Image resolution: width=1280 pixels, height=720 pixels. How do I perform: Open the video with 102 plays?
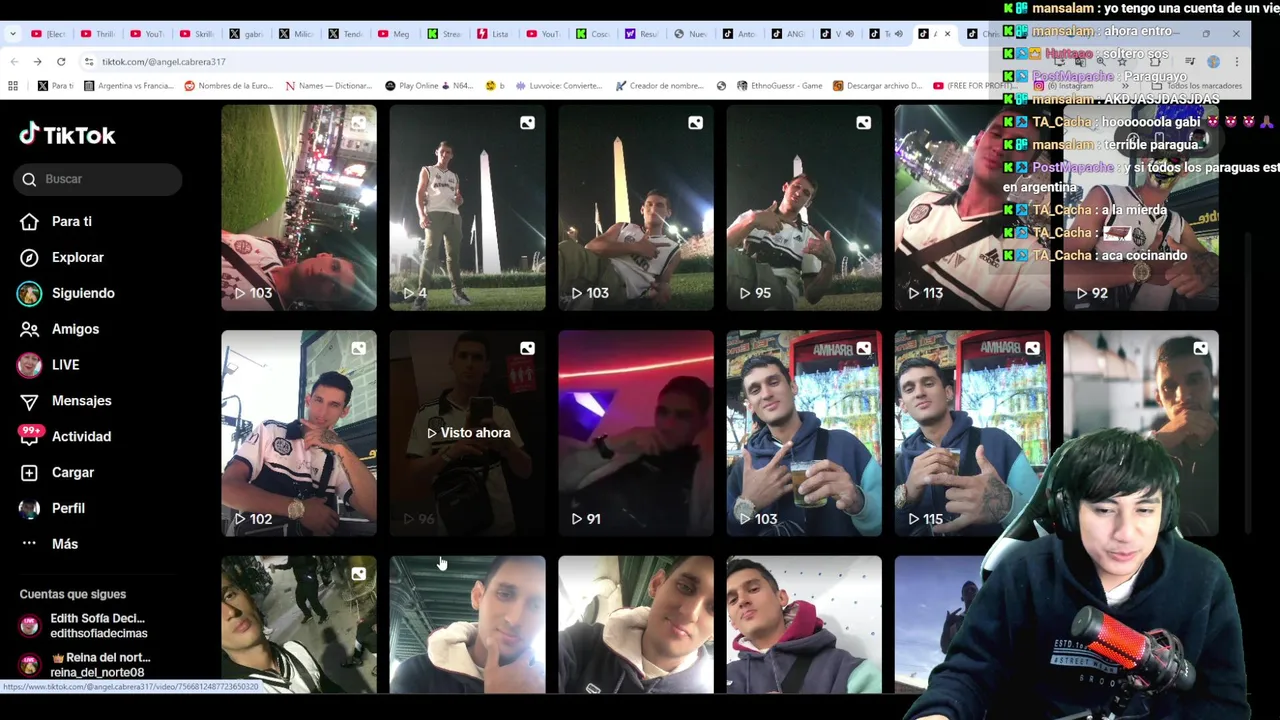pyautogui.click(x=299, y=433)
